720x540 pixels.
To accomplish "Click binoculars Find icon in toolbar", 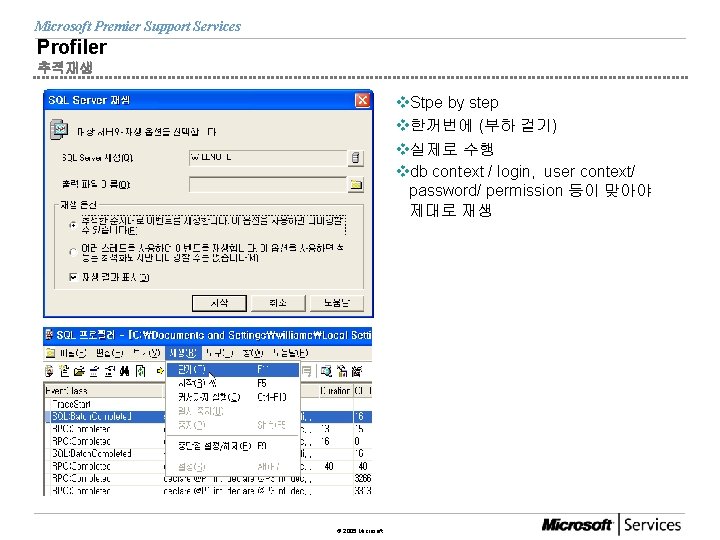I will 124,371.
